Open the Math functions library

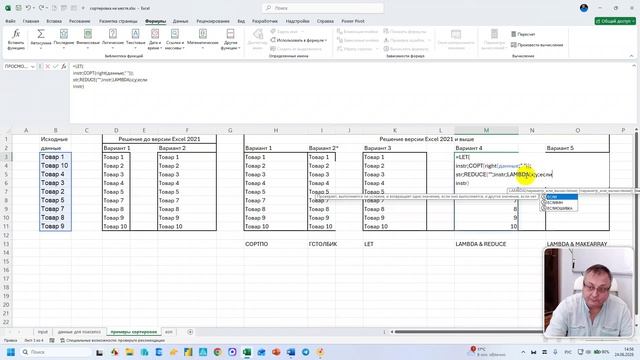[x=203, y=40]
